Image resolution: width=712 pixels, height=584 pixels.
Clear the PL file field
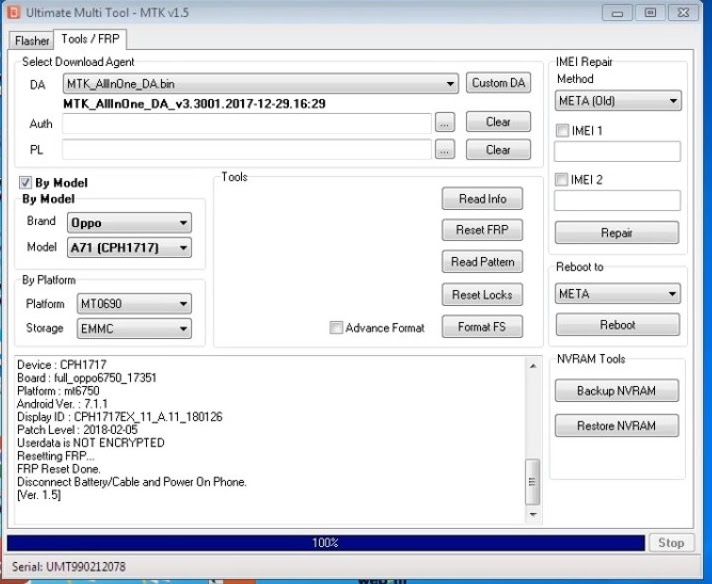click(498, 149)
